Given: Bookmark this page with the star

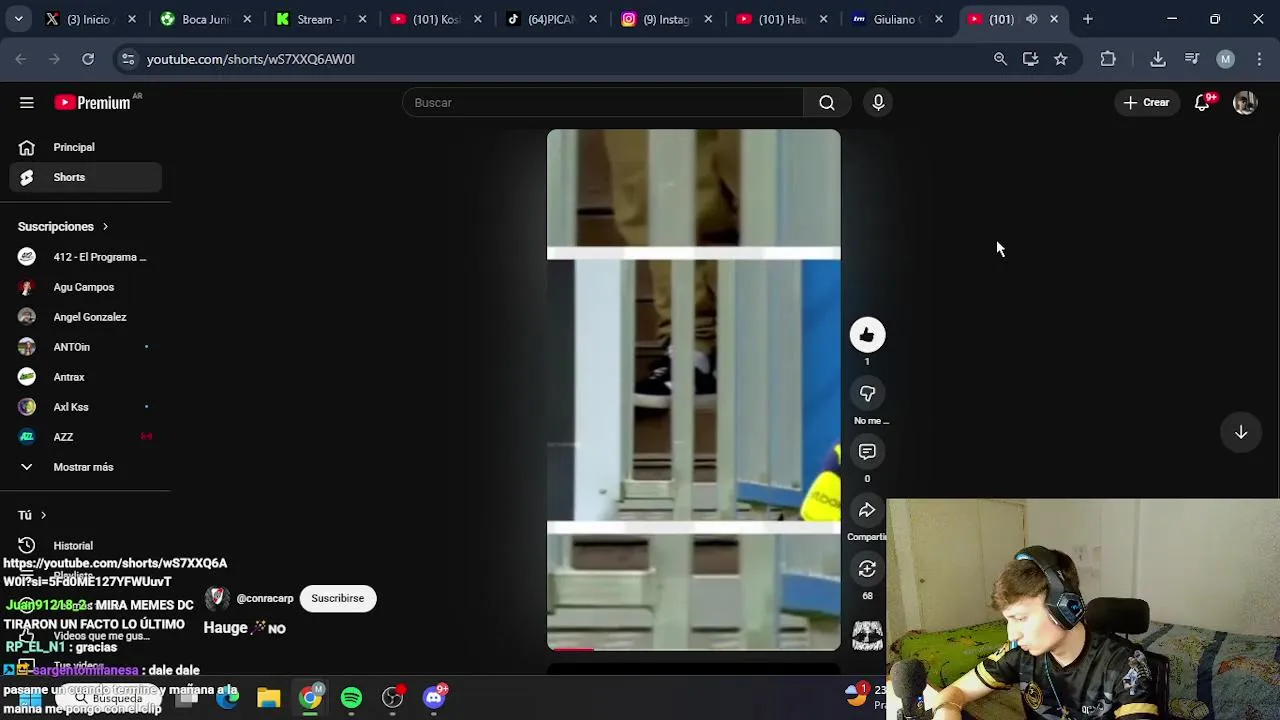Looking at the screenshot, I should (x=1060, y=59).
